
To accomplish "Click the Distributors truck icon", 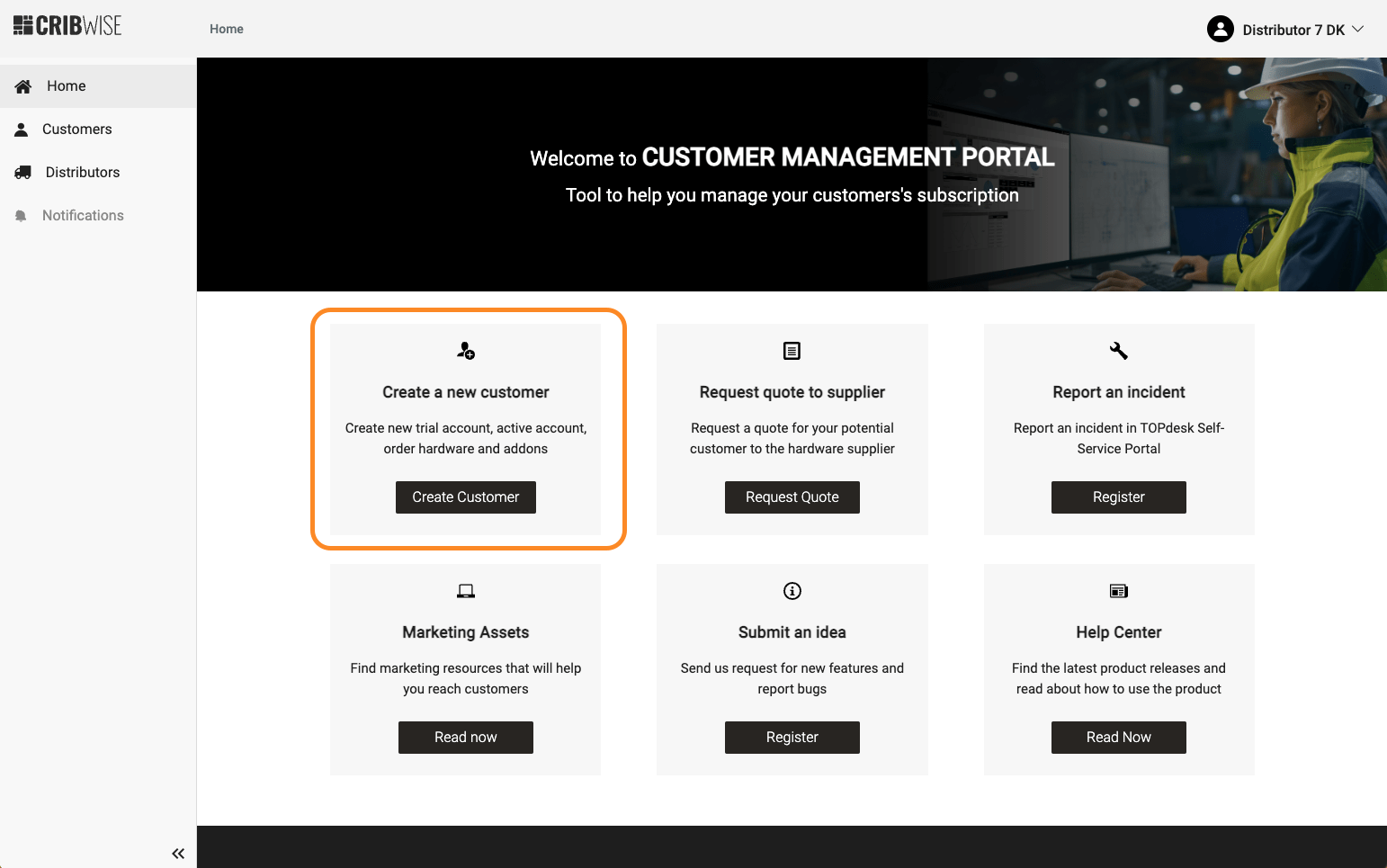I will (x=23, y=173).
